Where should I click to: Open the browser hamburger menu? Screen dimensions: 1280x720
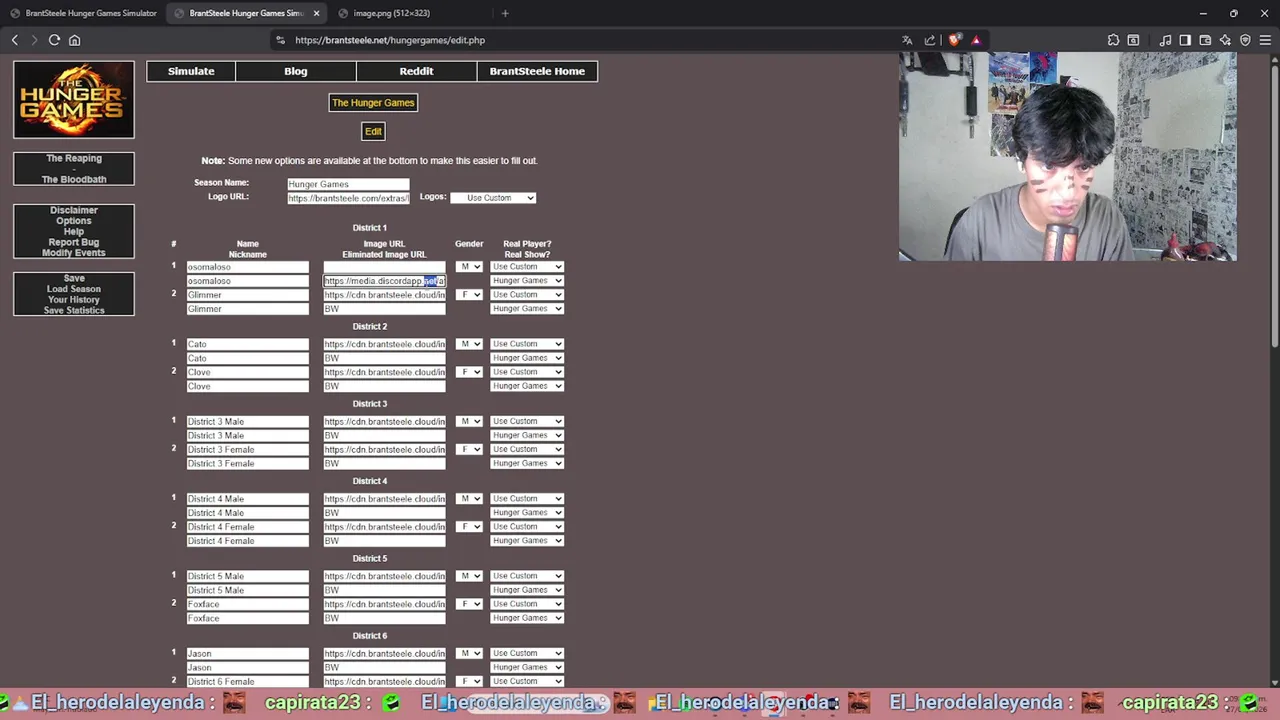click(1265, 40)
